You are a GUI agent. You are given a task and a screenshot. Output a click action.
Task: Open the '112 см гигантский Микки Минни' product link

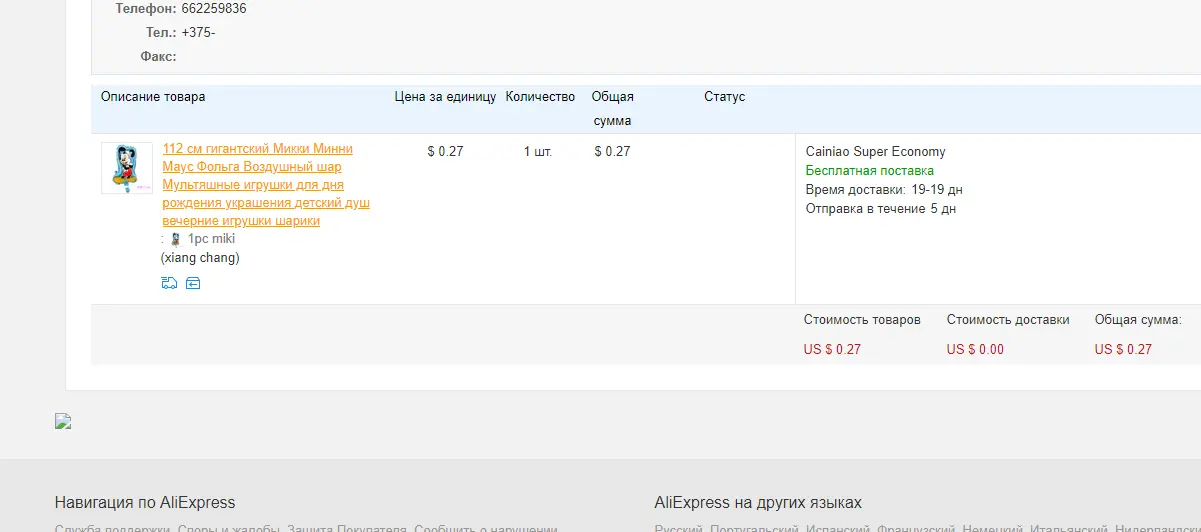tap(266, 185)
